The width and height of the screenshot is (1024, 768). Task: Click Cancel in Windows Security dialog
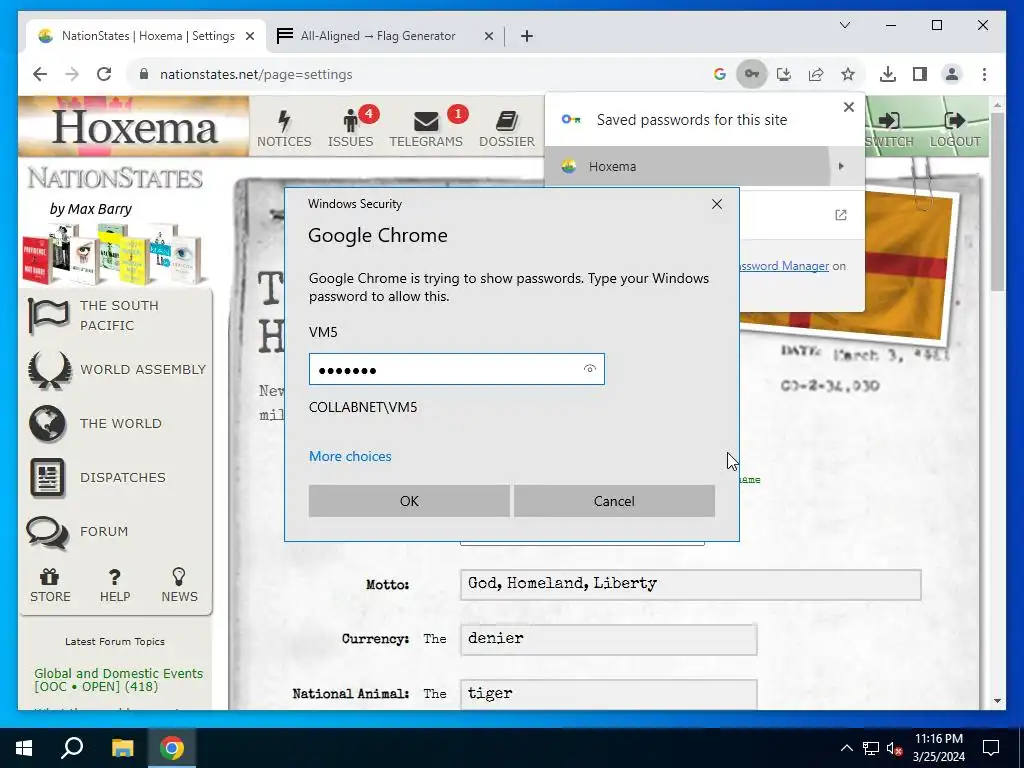coord(614,501)
